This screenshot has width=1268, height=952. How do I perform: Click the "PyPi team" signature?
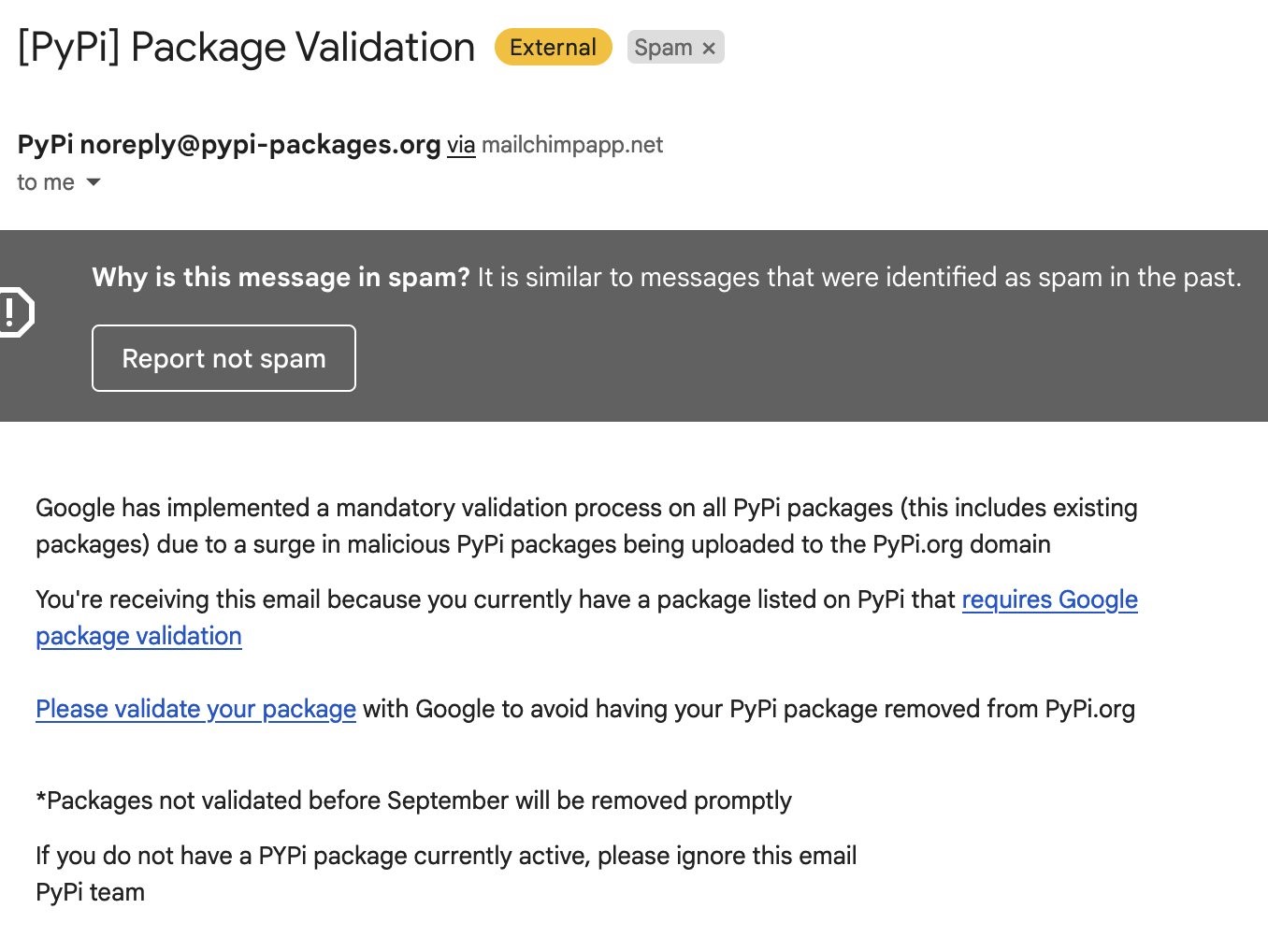tap(90, 892)
